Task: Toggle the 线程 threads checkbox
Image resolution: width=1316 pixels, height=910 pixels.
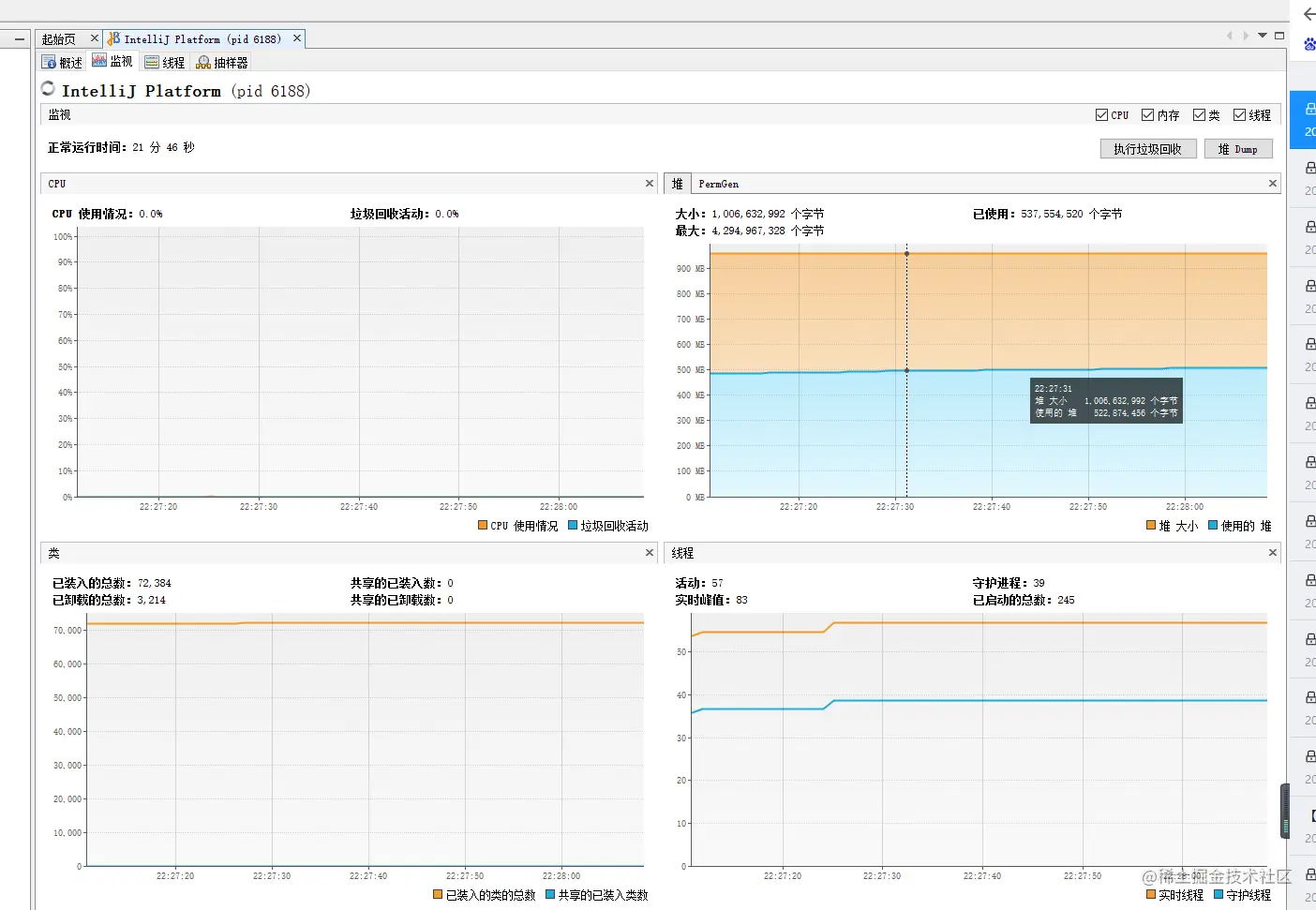Action: coord(1239,114)
